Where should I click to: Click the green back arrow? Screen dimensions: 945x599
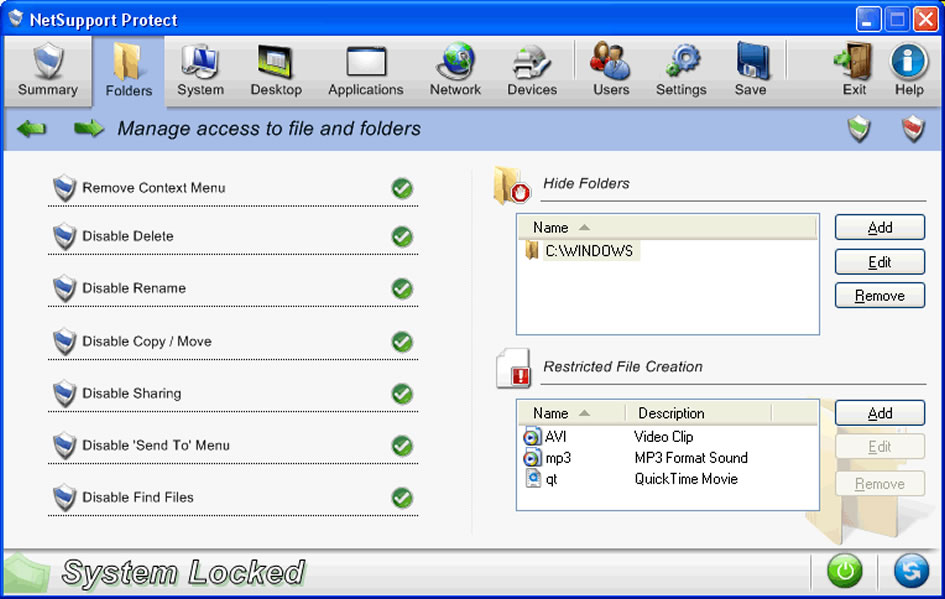31,128
